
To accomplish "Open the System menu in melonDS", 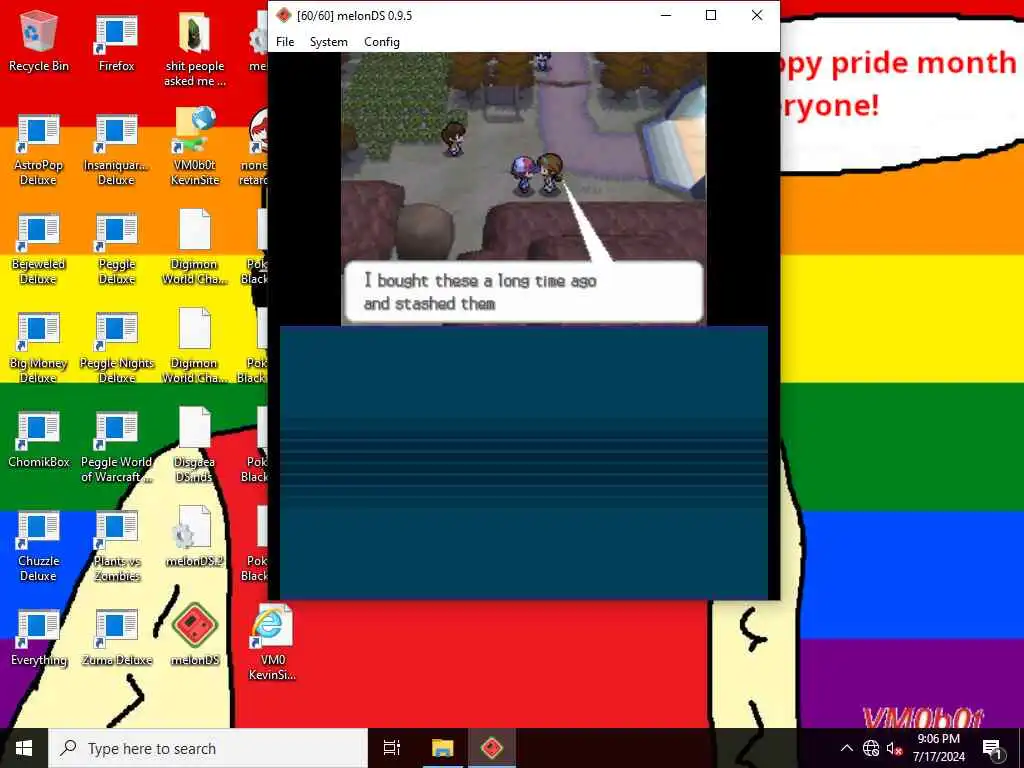I will click(x=328, y=42).
